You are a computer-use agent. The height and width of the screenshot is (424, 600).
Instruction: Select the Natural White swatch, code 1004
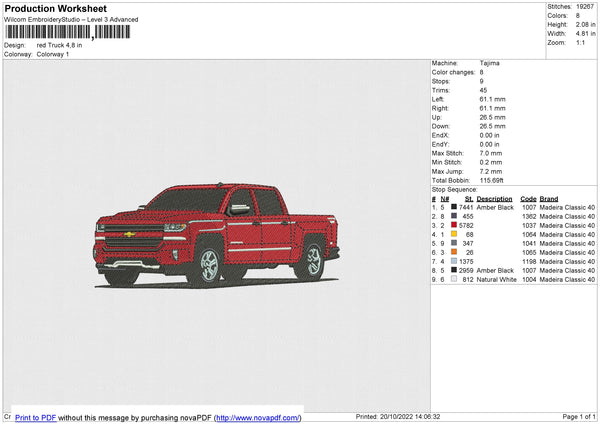(x=454, y=279)
